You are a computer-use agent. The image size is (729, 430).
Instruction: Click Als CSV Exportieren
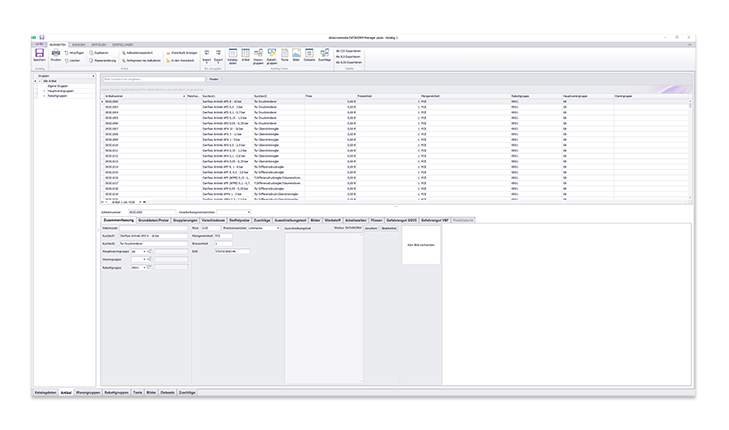point(348,51)
